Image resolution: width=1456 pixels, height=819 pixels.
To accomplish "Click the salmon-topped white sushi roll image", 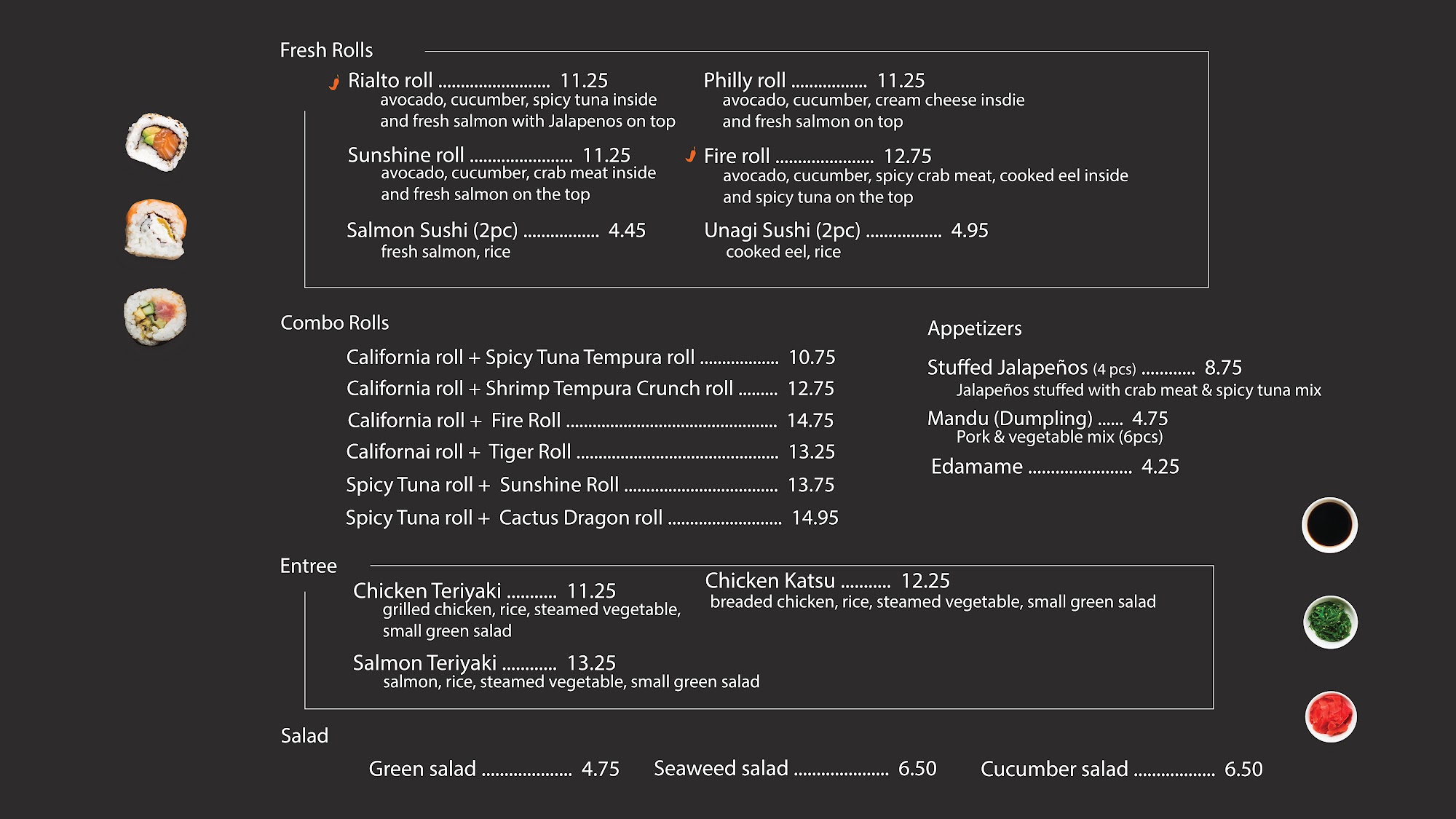I will coord(157,142).
